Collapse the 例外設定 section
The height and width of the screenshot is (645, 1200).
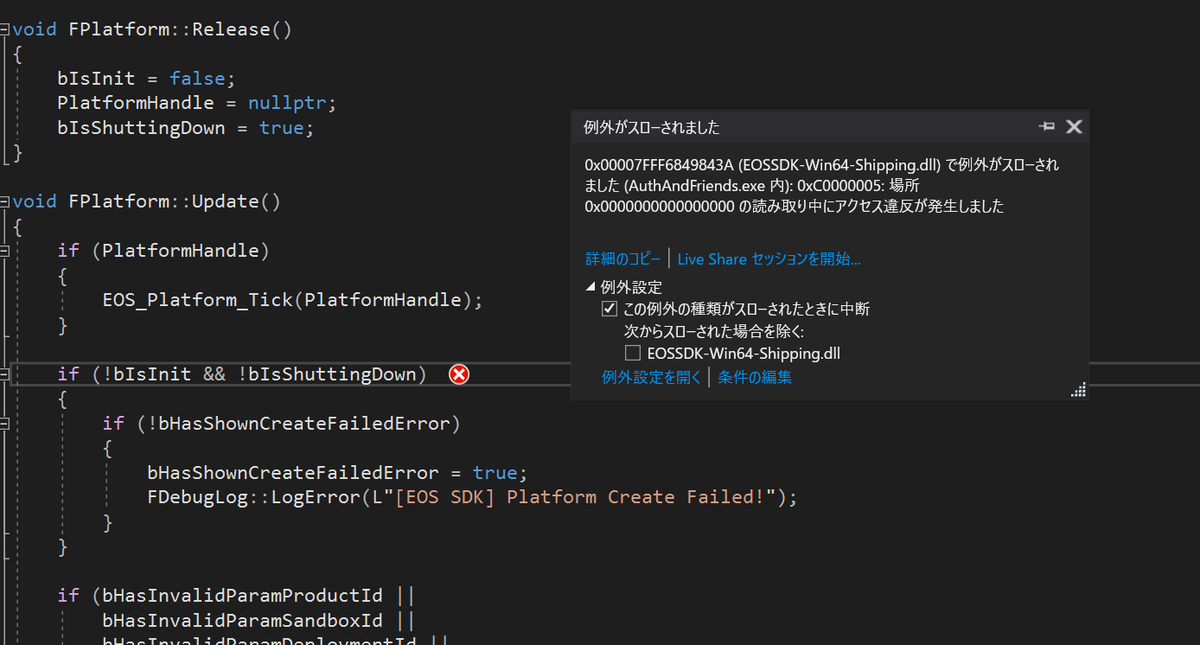coord(591,288)
